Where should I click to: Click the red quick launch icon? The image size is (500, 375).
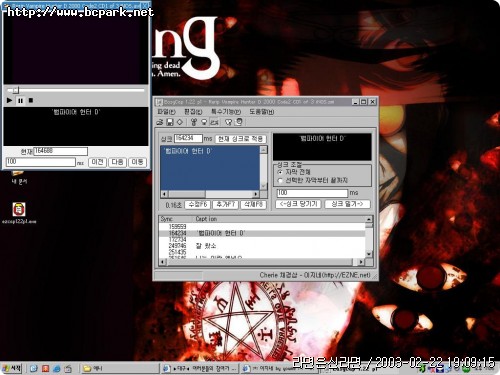point(45,368)
